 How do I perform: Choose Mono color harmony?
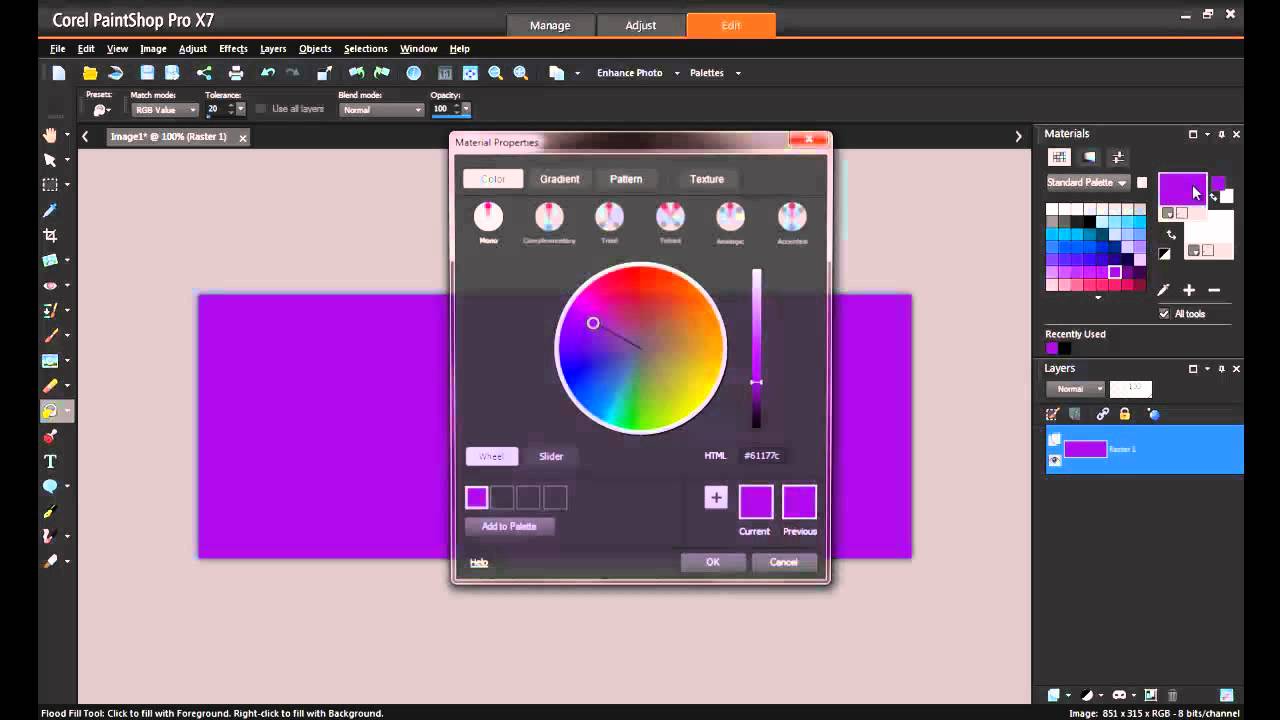(x=488, y=217)
